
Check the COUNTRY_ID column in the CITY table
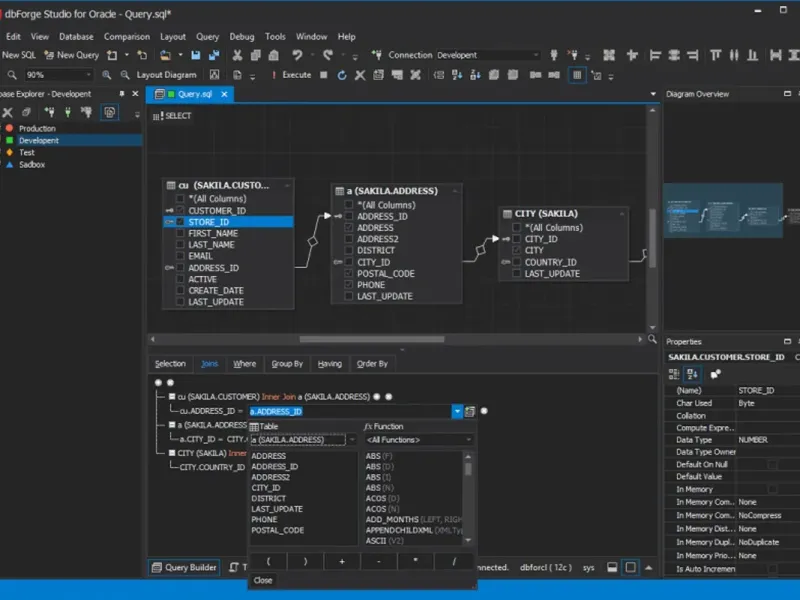(x=516, y=262)
